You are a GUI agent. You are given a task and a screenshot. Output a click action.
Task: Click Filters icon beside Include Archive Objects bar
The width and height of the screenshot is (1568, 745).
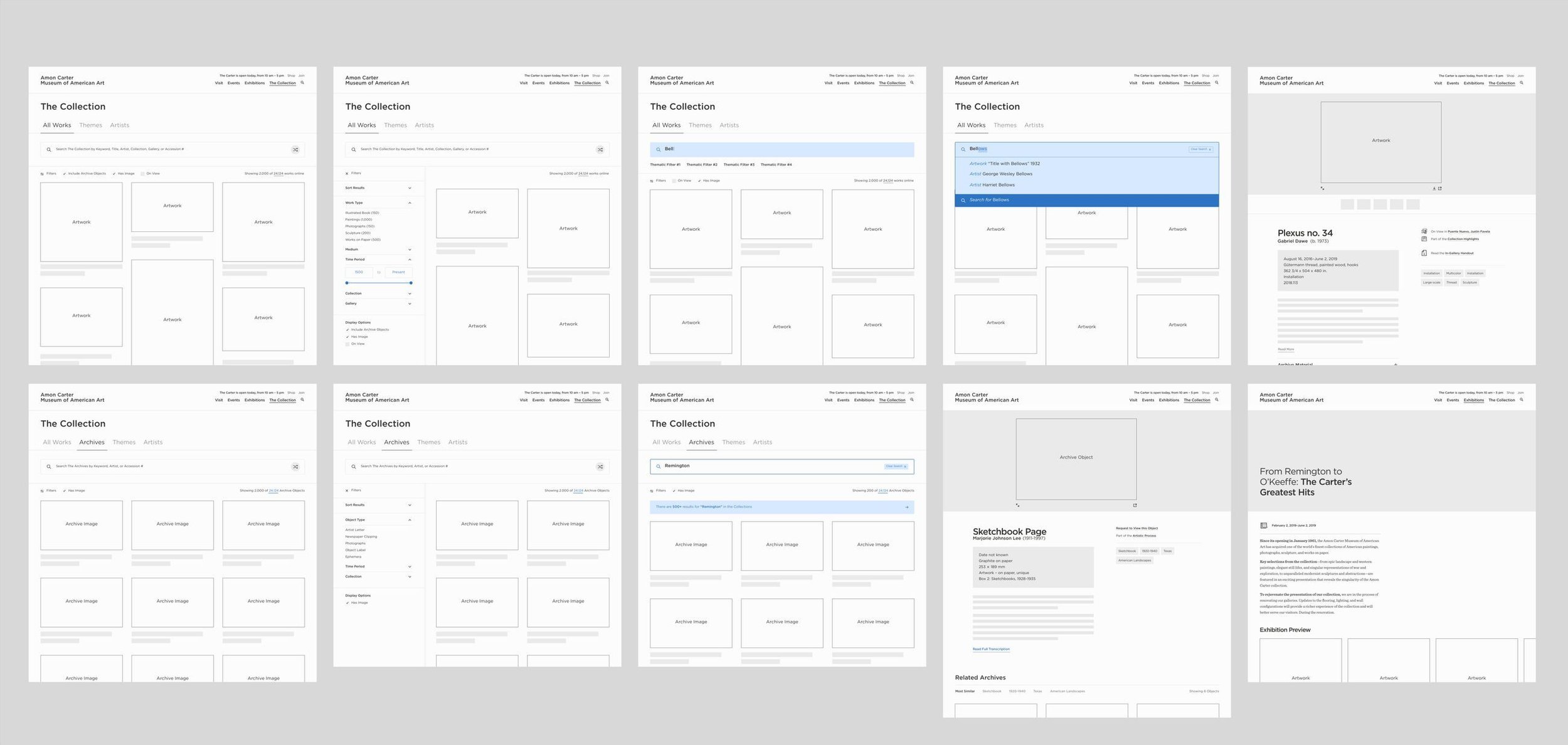pos(42,174)
